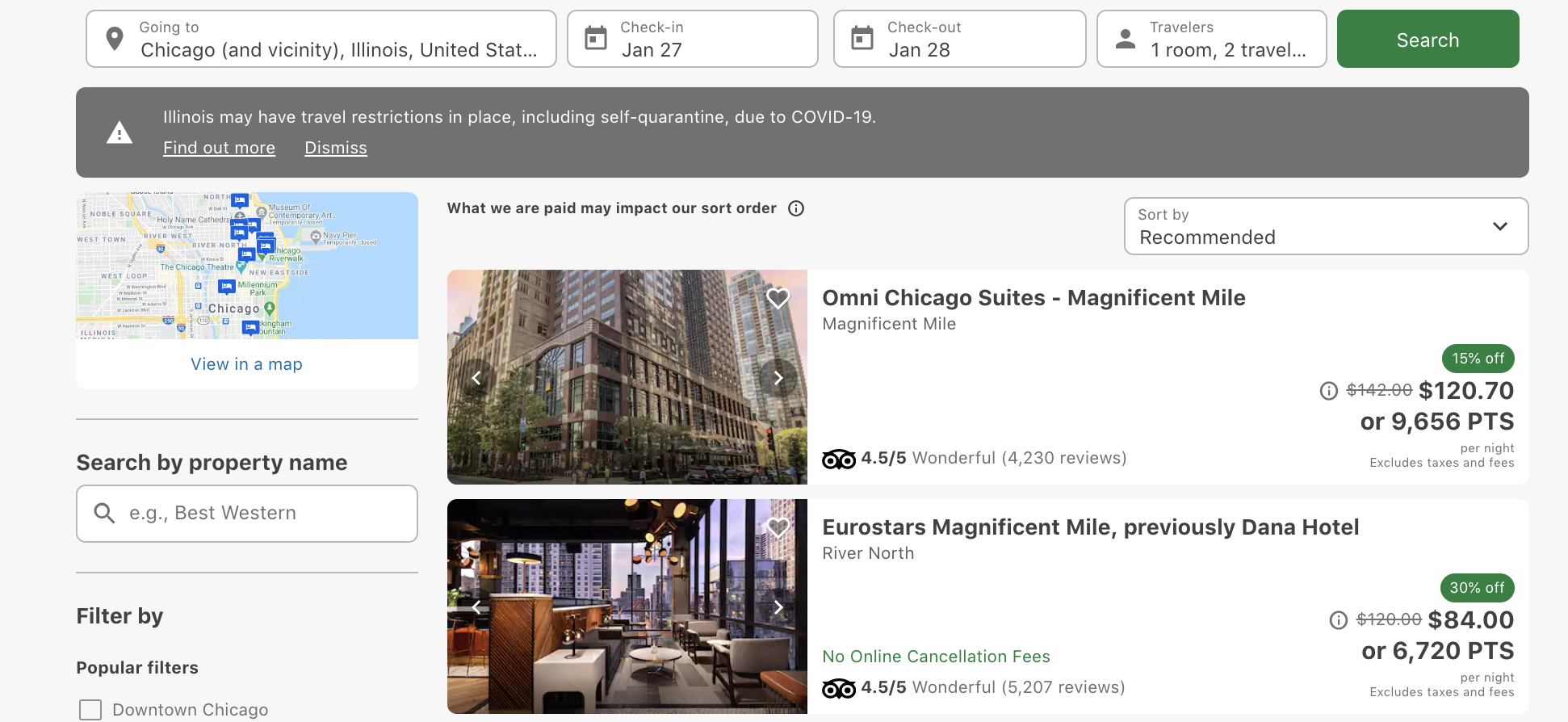Click the Chicago map thumbnail

[247, 266]
